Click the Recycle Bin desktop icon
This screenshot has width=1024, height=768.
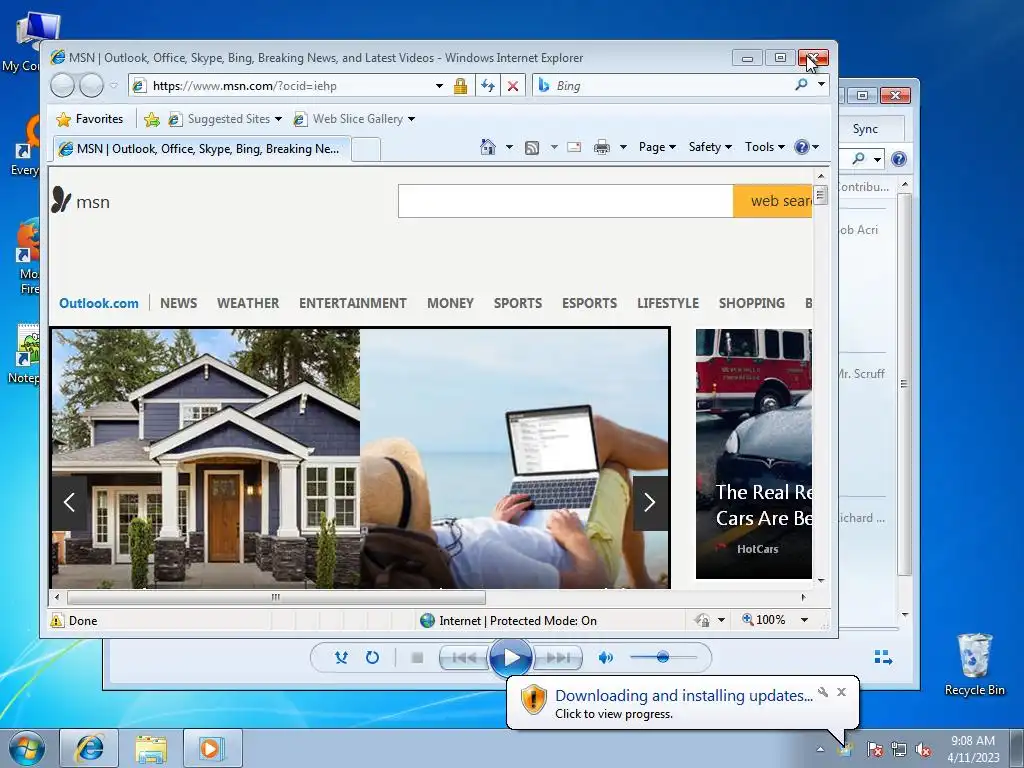974,664
